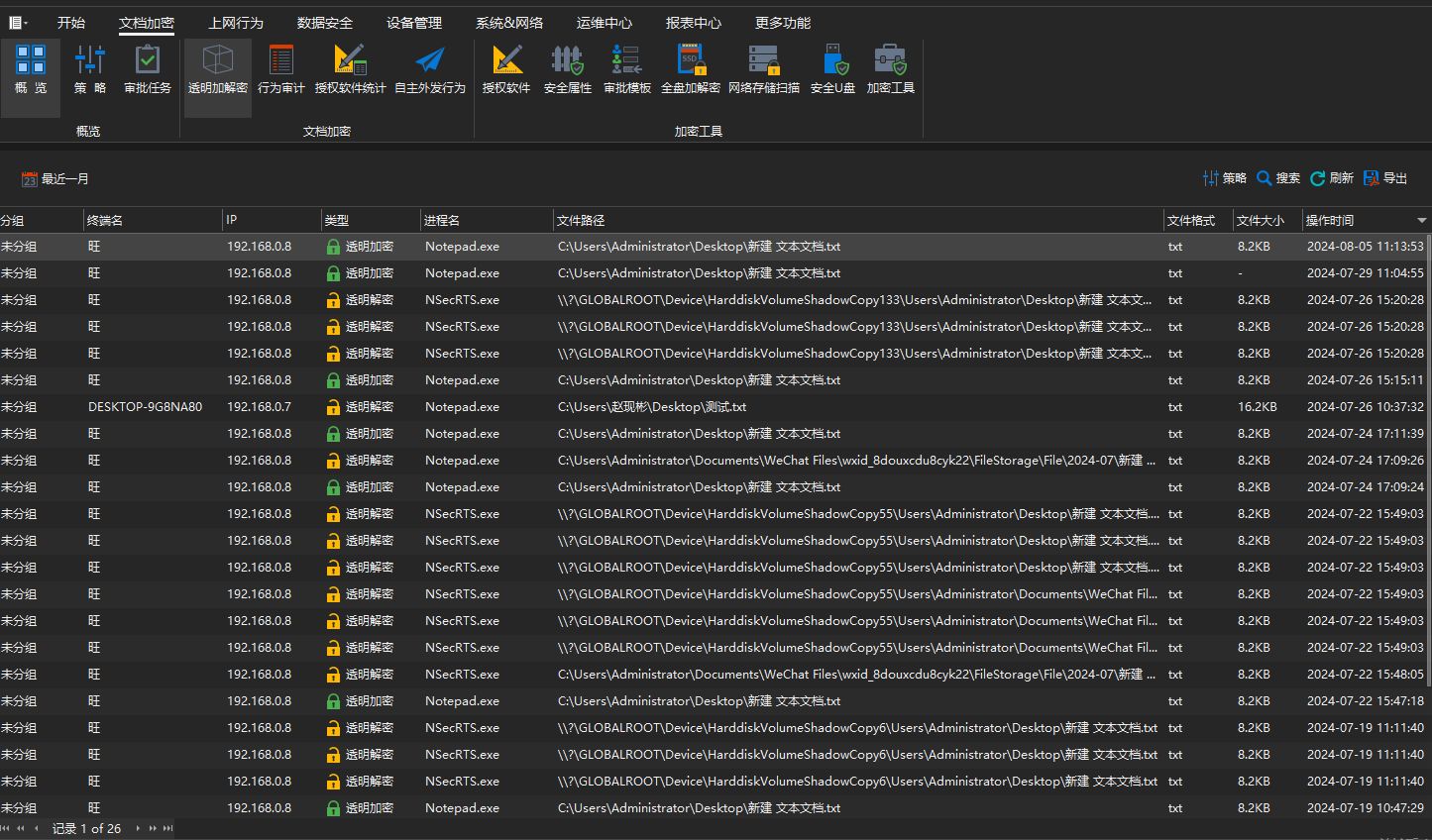Switch to the 数据安全 tab
Viewport: 1432px width, 840px height.
coord(325,23)
